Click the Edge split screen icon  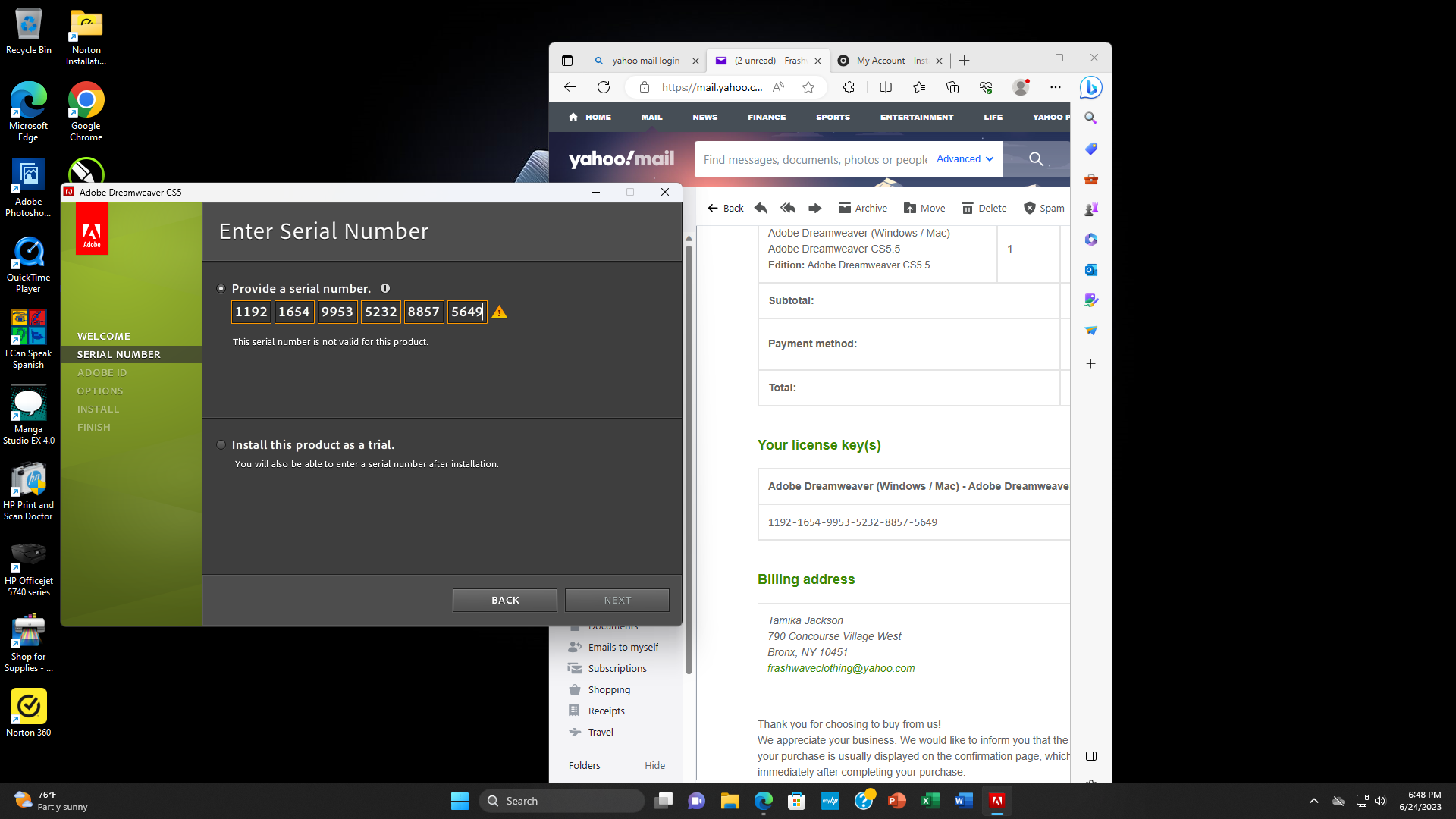click(x=885, y=87)
